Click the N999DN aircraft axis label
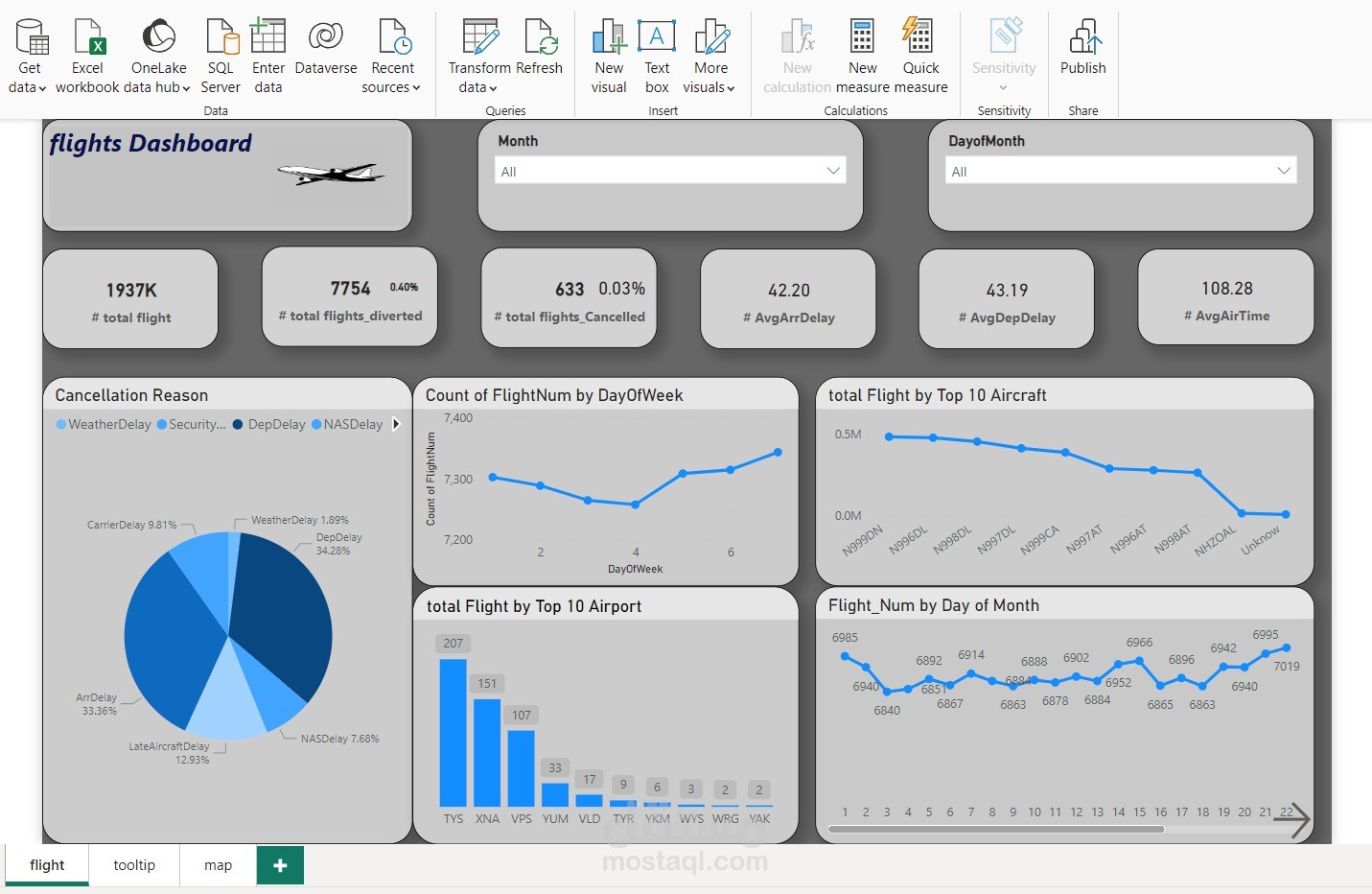The image size is (1372, 894). 863,541
